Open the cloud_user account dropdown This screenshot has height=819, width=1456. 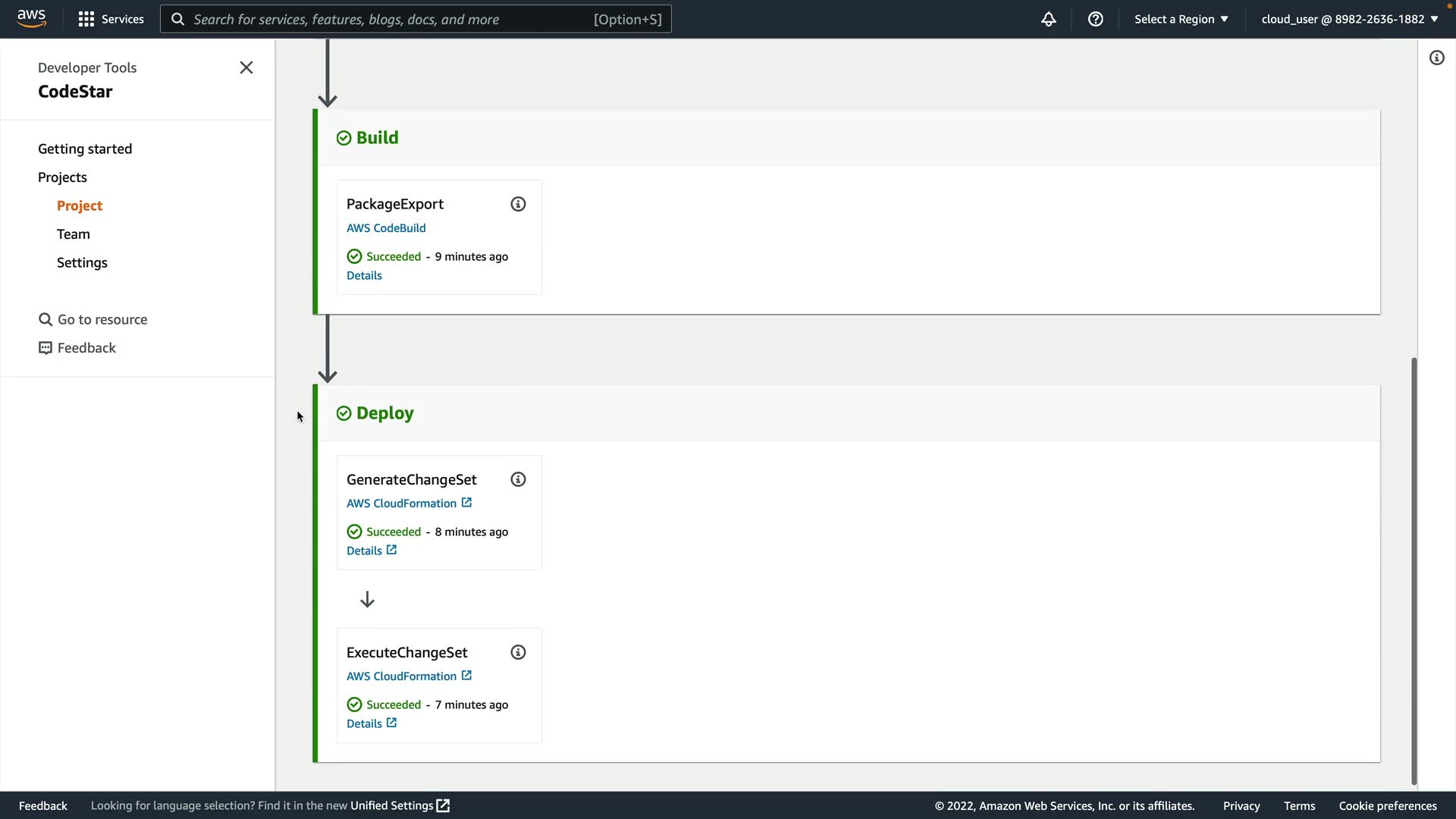(x=1349, y=19)
